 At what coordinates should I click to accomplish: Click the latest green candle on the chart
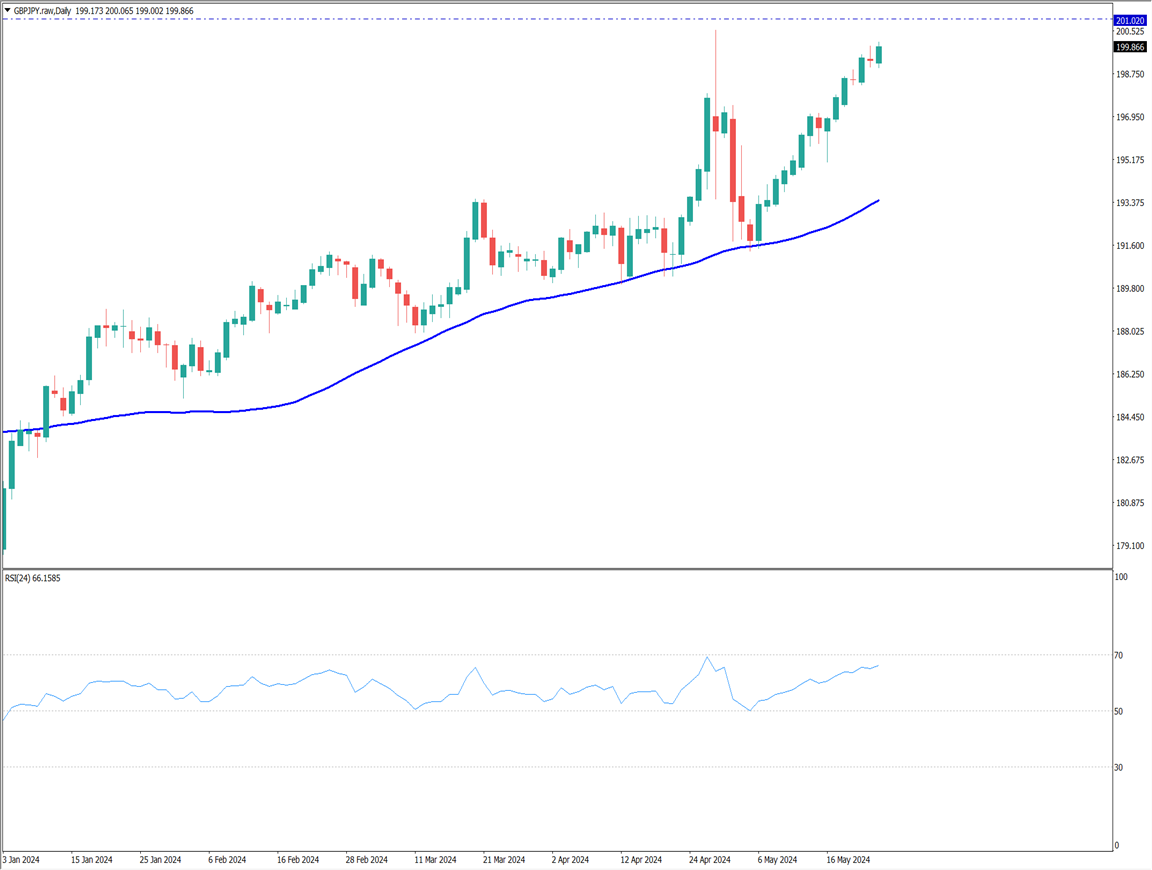tap(879, 55)
